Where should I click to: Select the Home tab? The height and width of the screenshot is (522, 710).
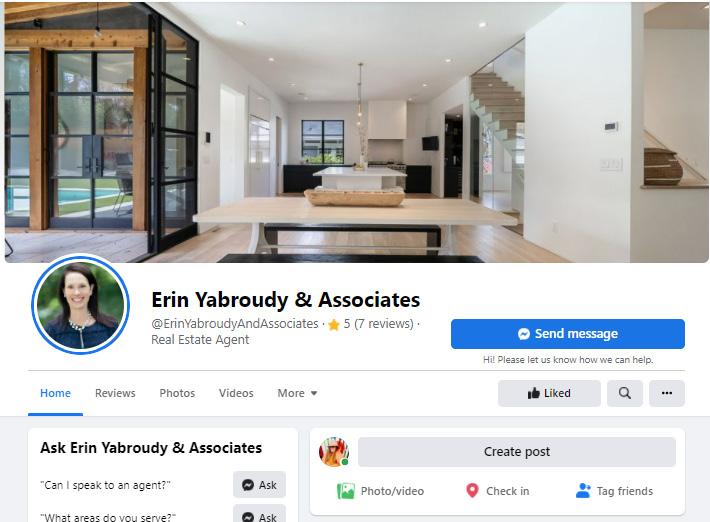click(55, 393)
